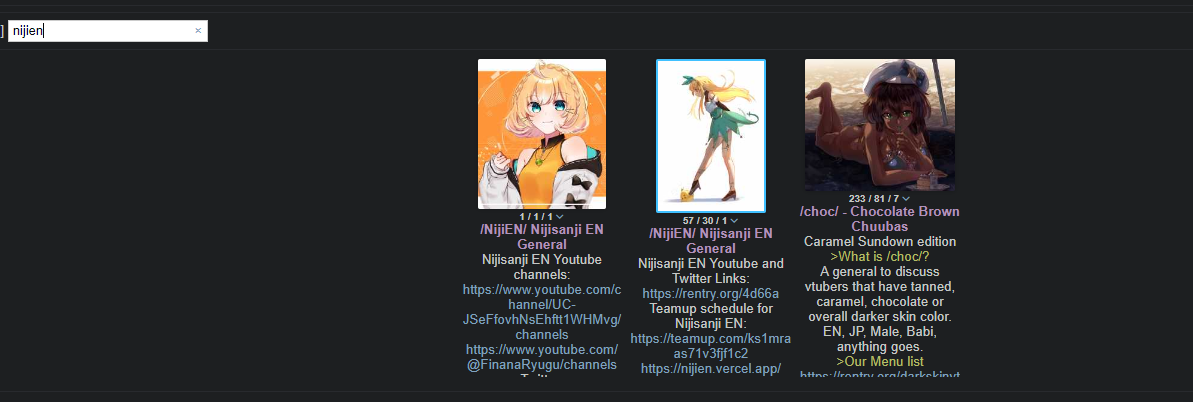1193x402 pixels.
Task: Open the /choc/ - Chocolate Brown Chuubas thread
Action: (880, 219)
